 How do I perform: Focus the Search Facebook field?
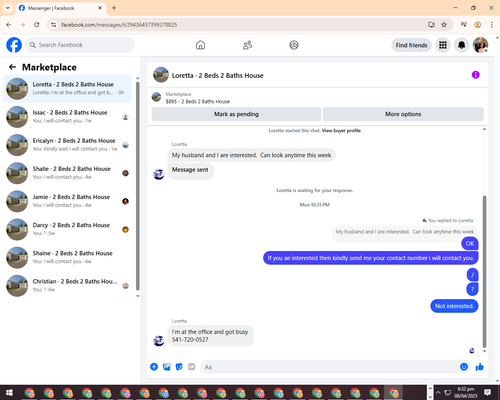(80, 45)
